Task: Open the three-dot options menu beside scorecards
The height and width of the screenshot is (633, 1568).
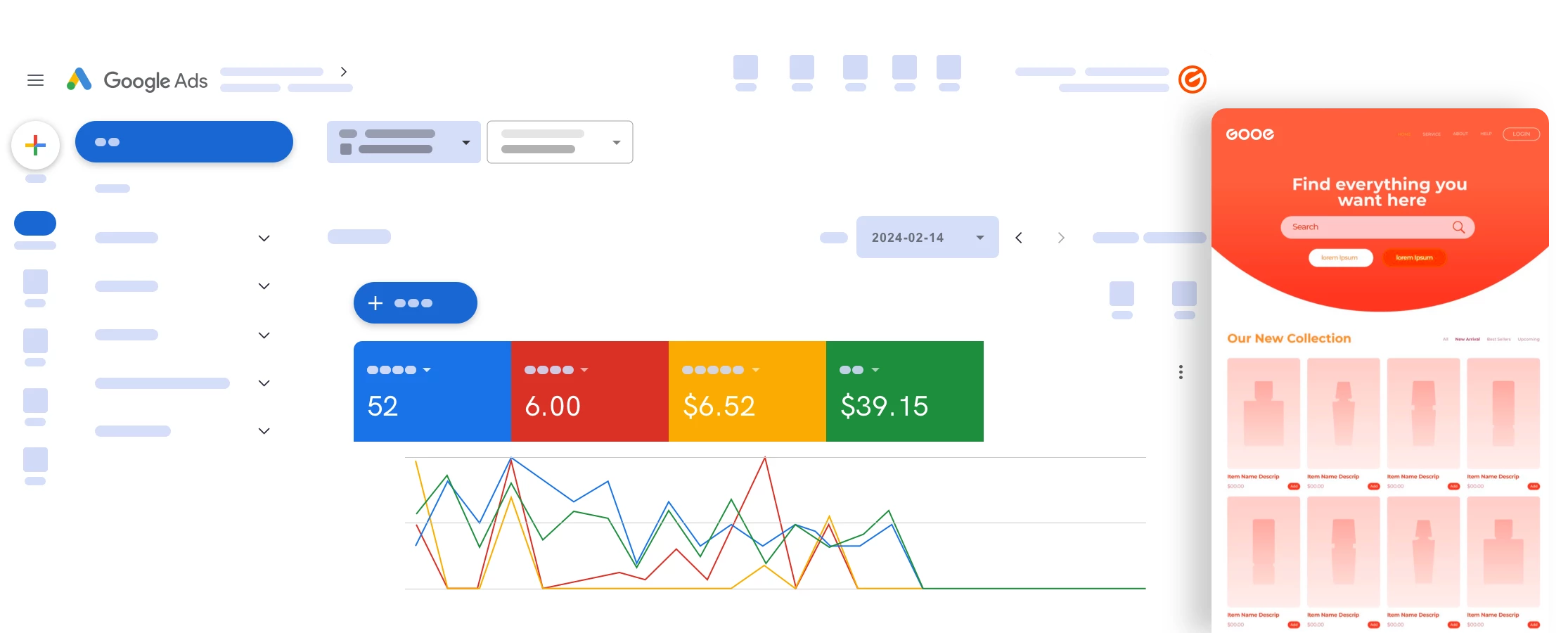Action: tap(1181, 372)
